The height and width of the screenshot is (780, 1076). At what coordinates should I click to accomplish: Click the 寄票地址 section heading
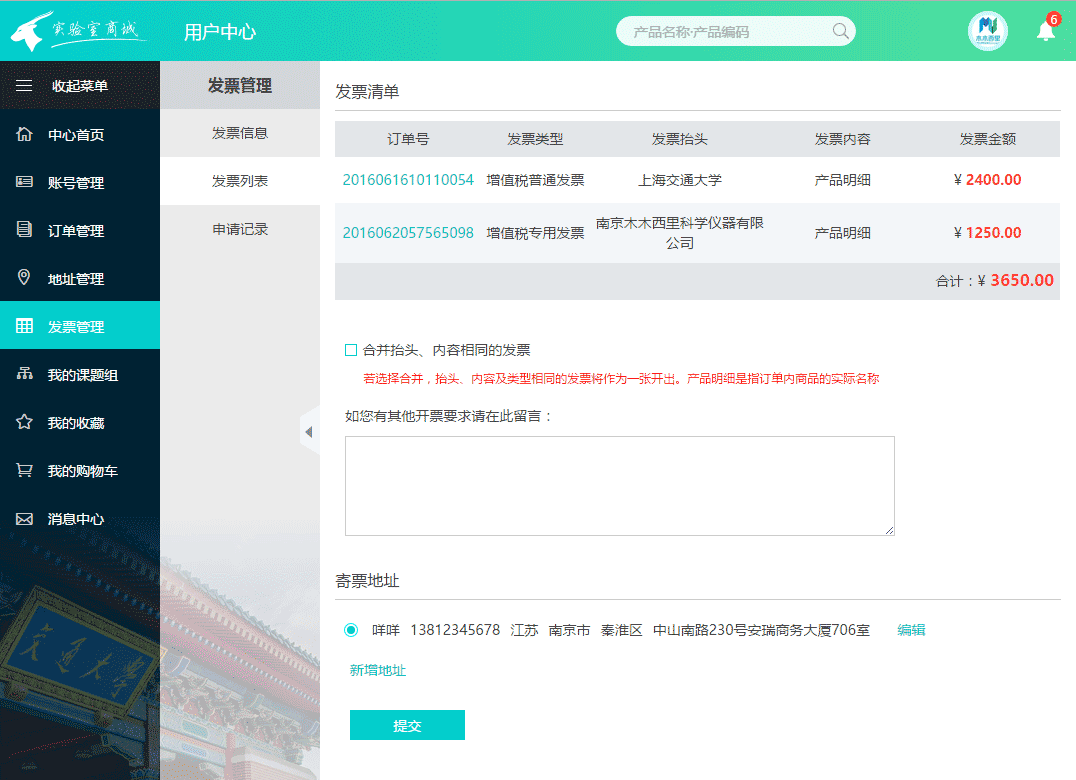click(x=367, y=581)
